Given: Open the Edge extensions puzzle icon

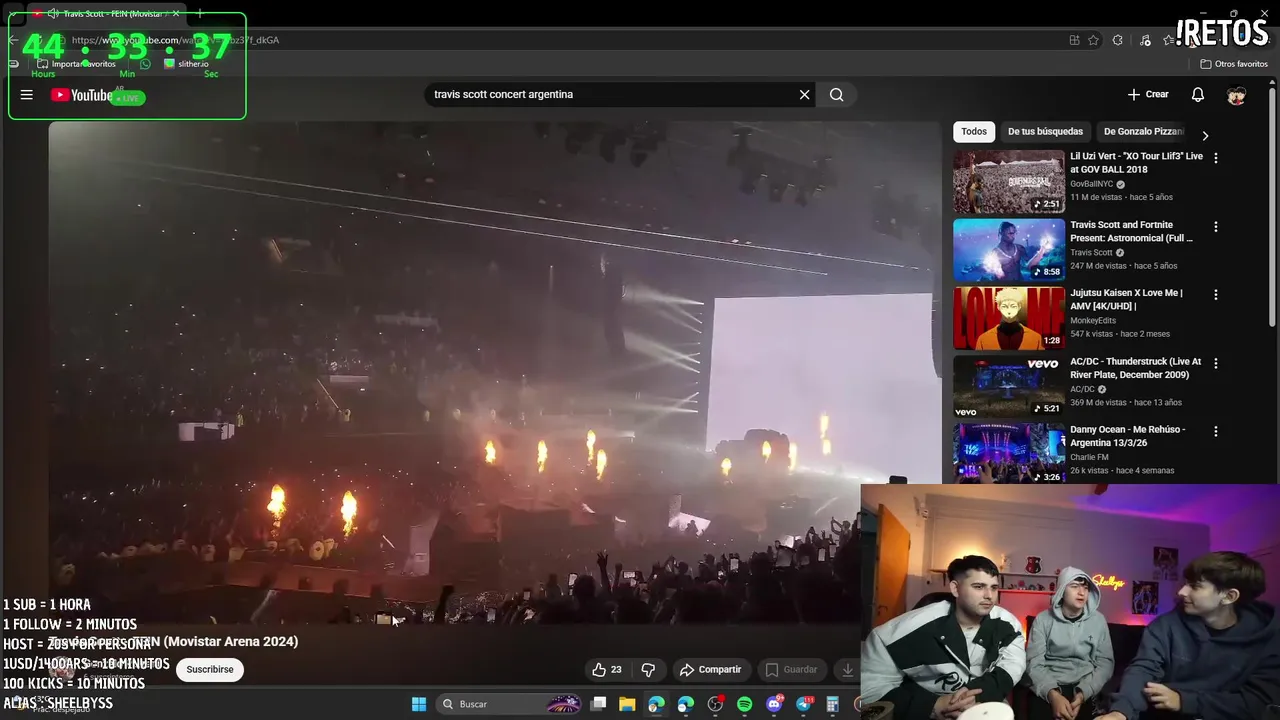Looking at the screenshot, I should coord(1118,40).
